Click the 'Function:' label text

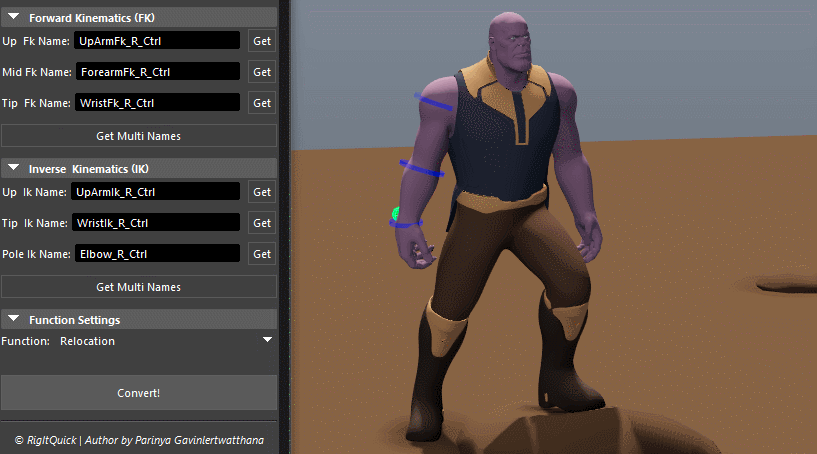point(26,341)
